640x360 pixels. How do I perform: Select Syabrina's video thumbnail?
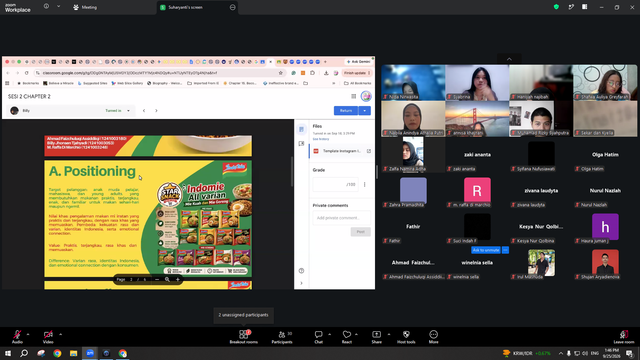tap(477, 83)
